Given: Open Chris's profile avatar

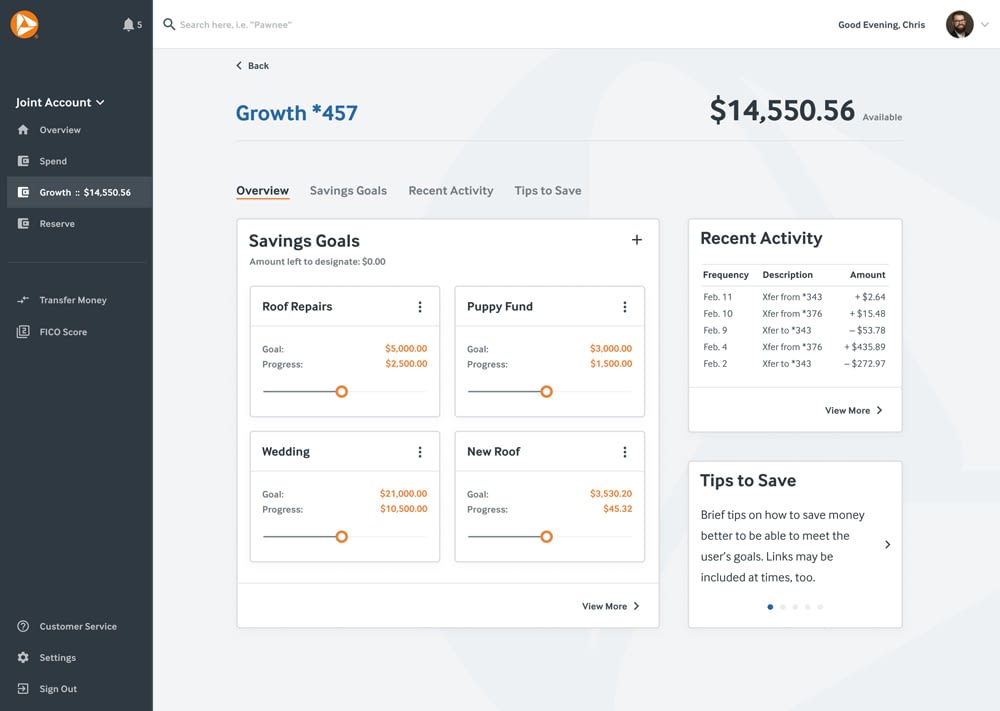Looking at the screenshot, I should point(959,24).
